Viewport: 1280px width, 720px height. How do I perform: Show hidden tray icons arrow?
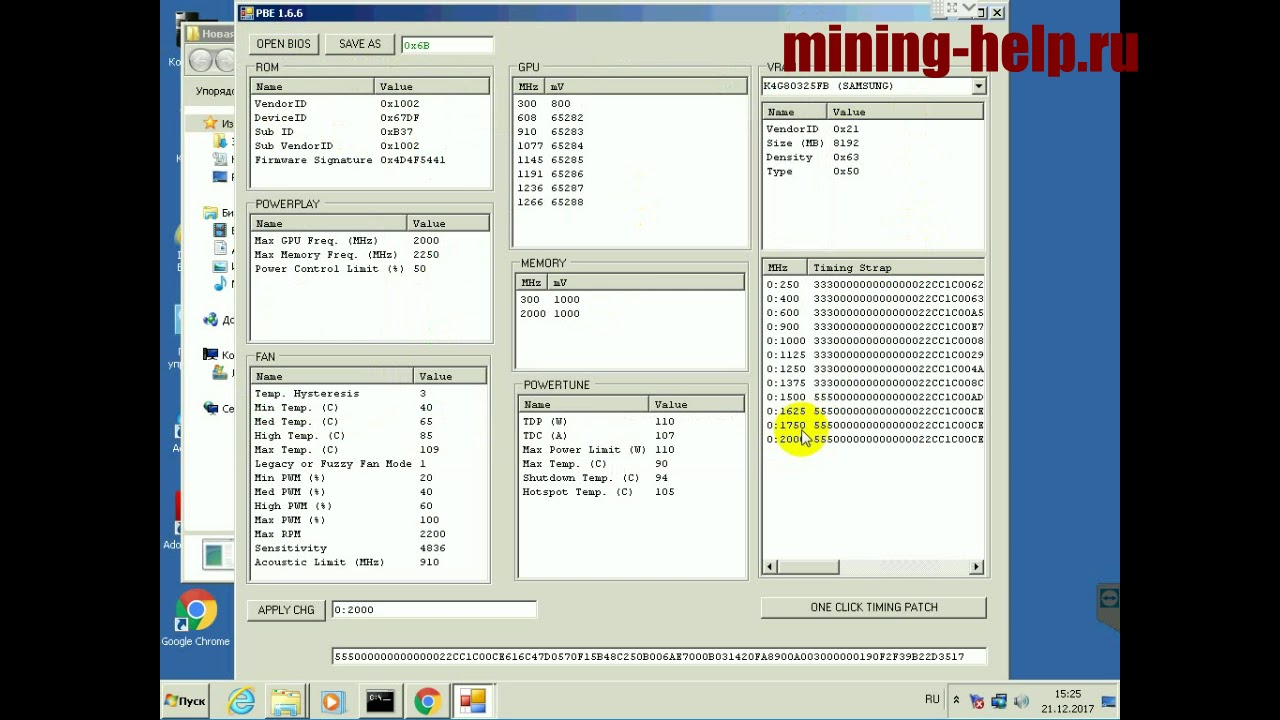[x=956, y=700]
